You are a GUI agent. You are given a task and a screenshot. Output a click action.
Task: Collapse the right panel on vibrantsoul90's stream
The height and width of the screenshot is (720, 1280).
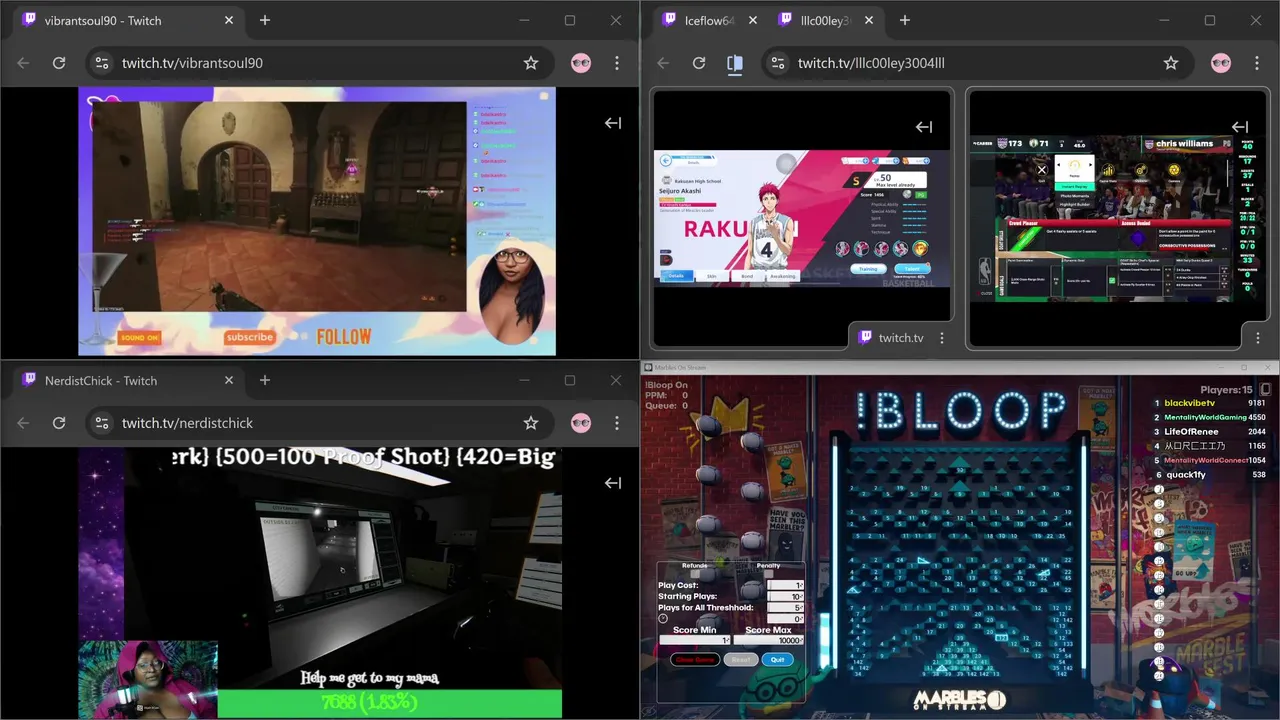(613, 123)
